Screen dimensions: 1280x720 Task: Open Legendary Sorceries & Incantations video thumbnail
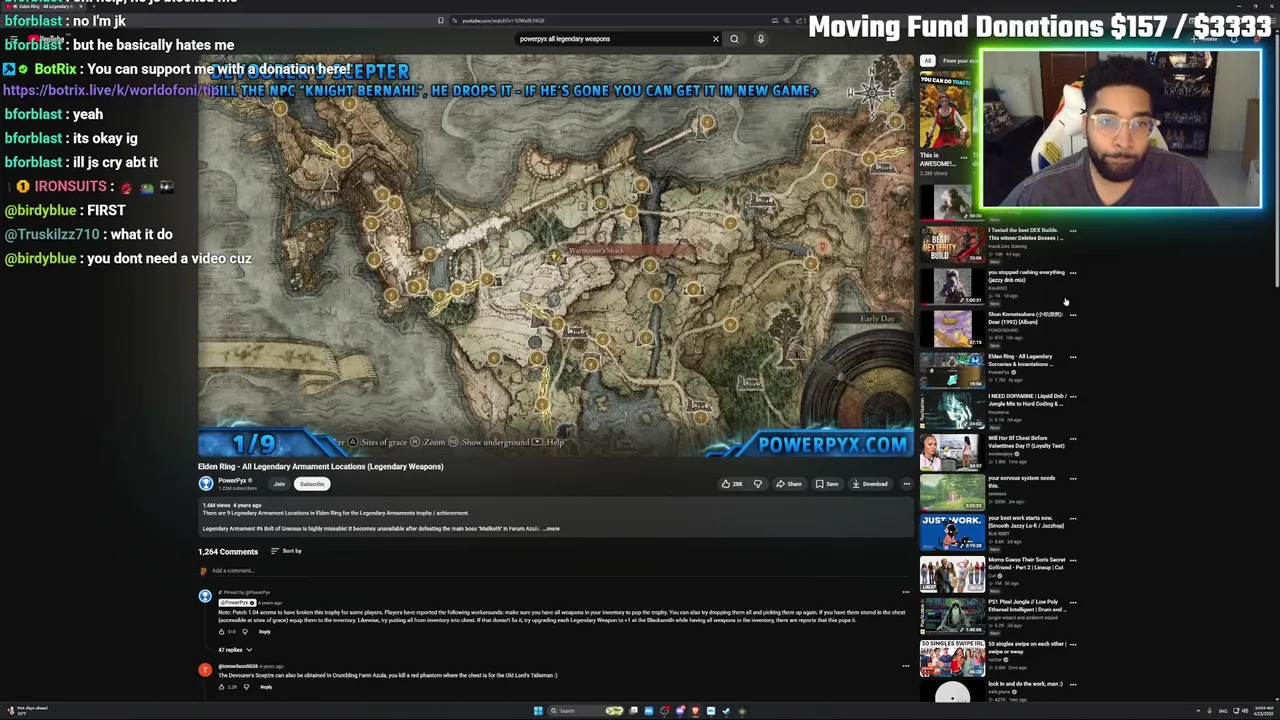coord(952,369)
